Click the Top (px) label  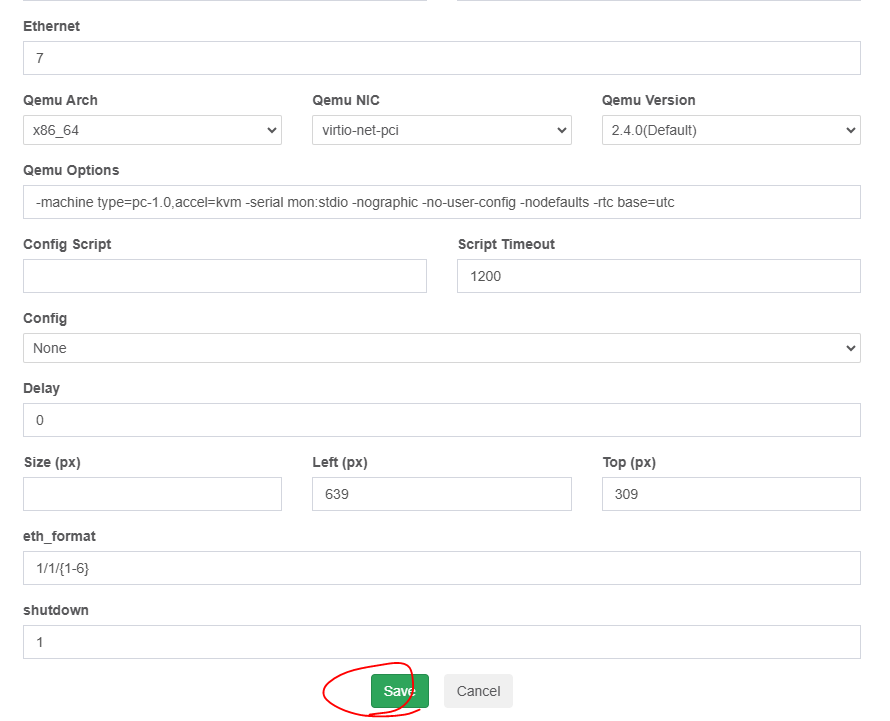point(629,463)
